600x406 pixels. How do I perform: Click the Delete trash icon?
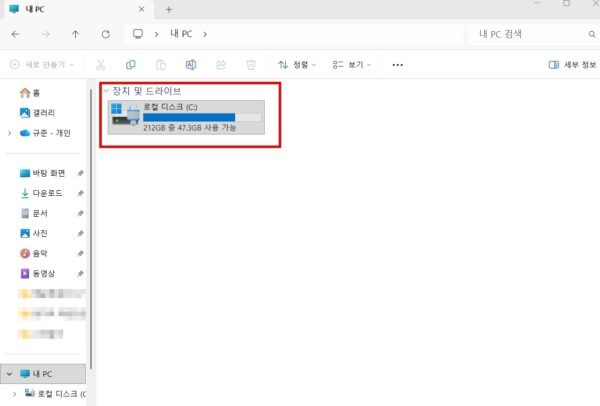click(x=251, y=65)
